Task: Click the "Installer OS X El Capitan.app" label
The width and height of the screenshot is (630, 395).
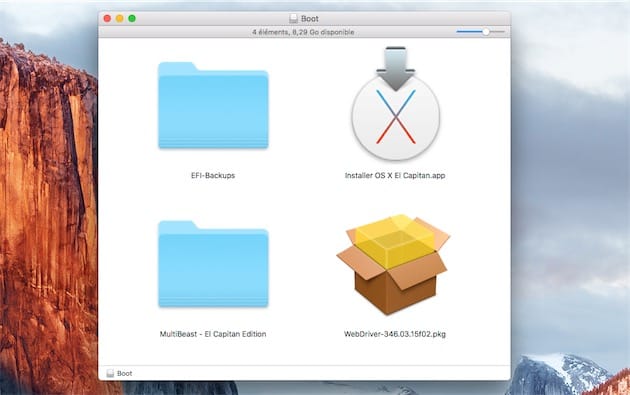Action: pyautogui.click(x=395, y=175)
